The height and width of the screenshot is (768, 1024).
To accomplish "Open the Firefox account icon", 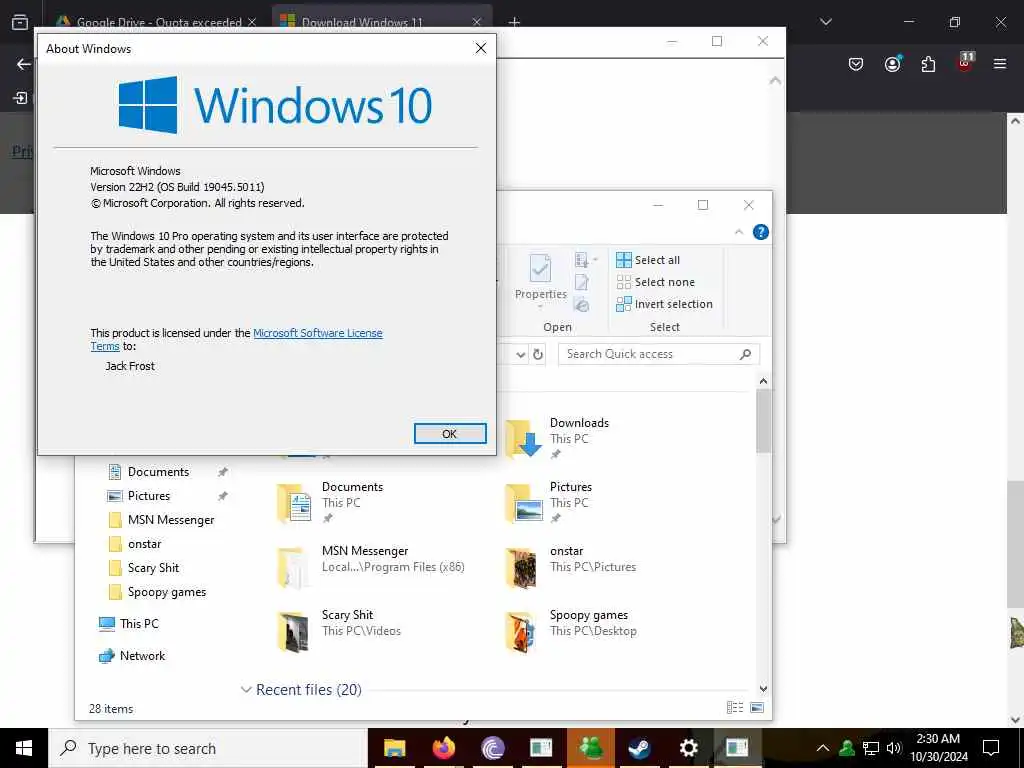I will 893,64.
